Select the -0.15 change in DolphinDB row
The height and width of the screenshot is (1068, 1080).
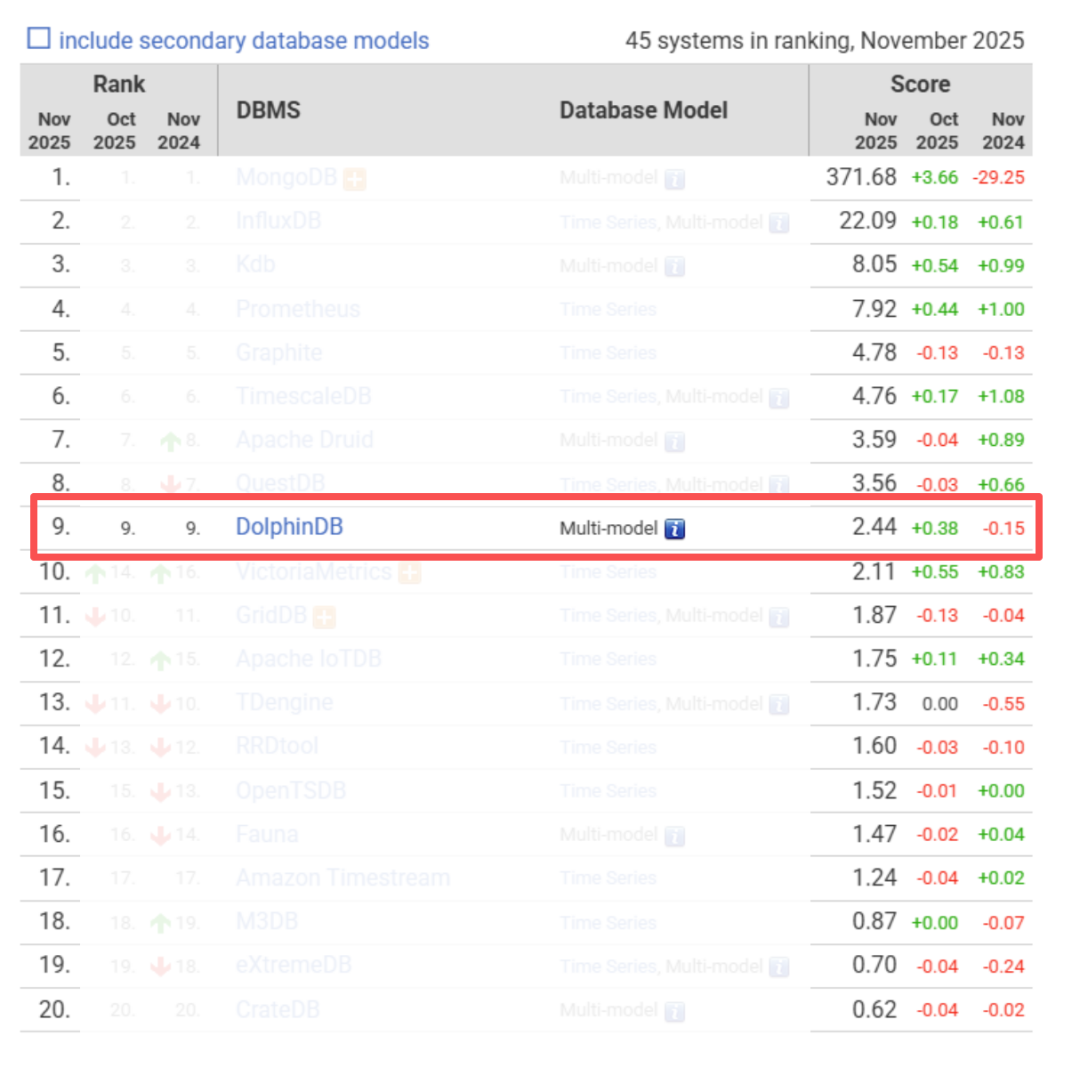click(x=1004, y=529)
